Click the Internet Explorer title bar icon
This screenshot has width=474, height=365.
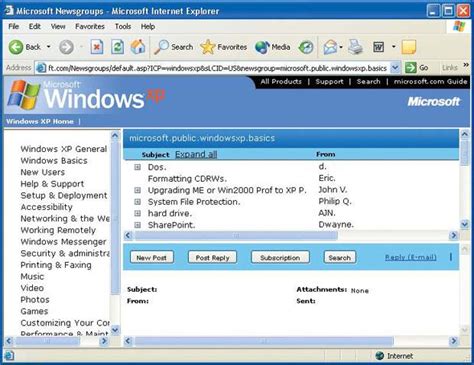(x=9, y=11)
